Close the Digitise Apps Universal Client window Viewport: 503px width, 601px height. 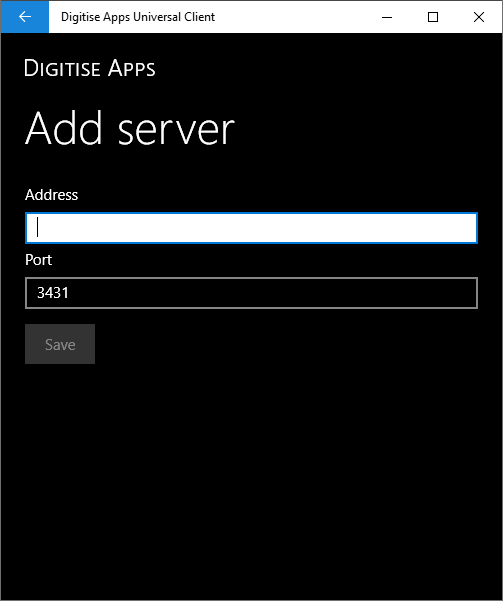tap(479, 17)
